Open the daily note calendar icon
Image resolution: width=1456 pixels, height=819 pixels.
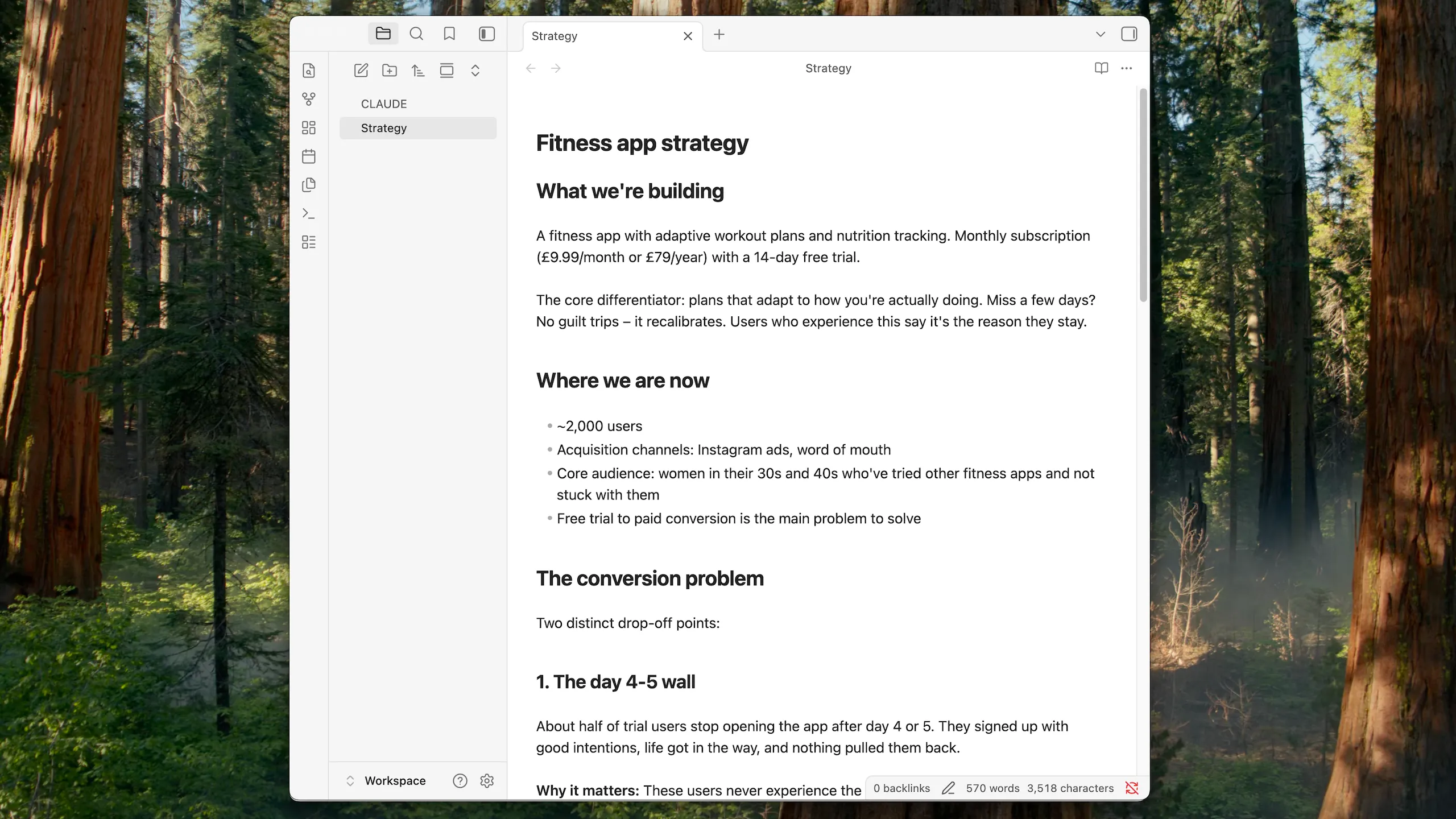(x=309, y=156)
